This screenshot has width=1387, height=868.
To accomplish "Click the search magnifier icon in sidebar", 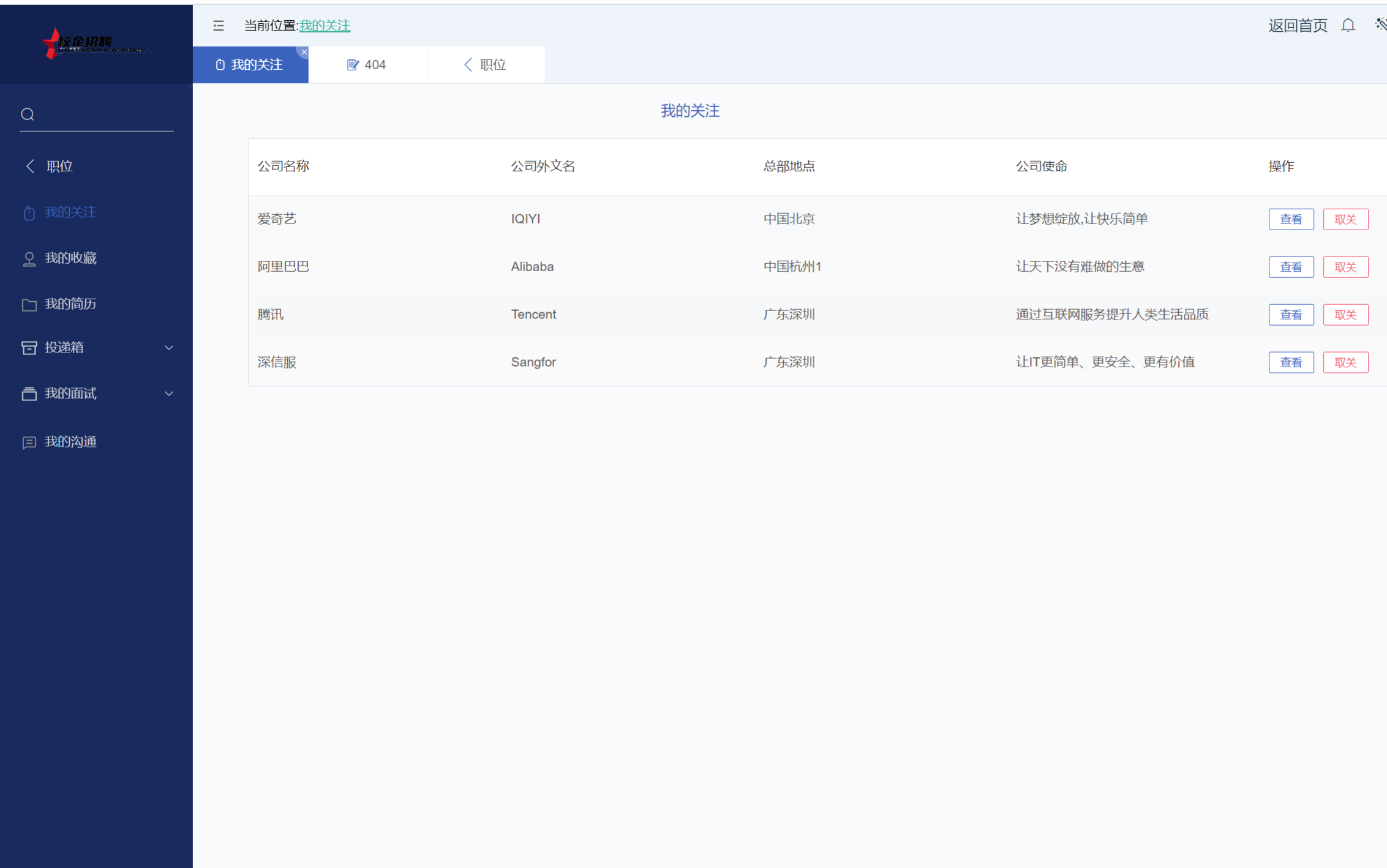I will [x=28, y=114].
